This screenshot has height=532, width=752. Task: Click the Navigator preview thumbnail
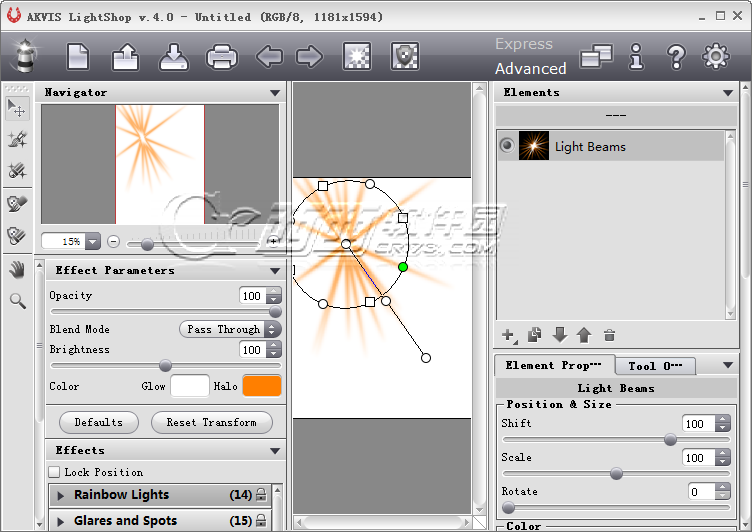(160, 164)
